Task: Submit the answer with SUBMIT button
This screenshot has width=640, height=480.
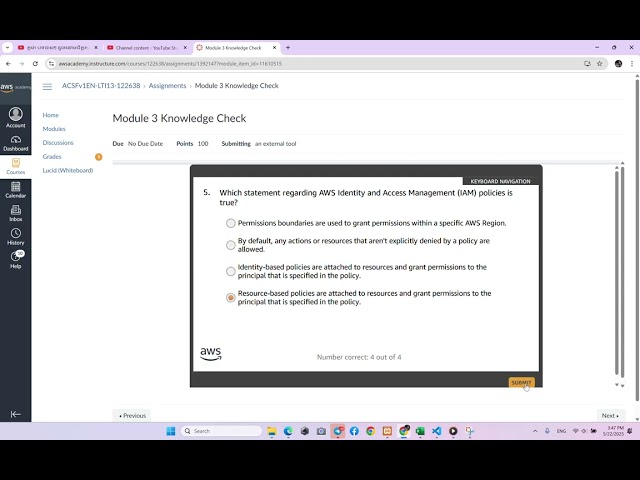Action: 521,382
